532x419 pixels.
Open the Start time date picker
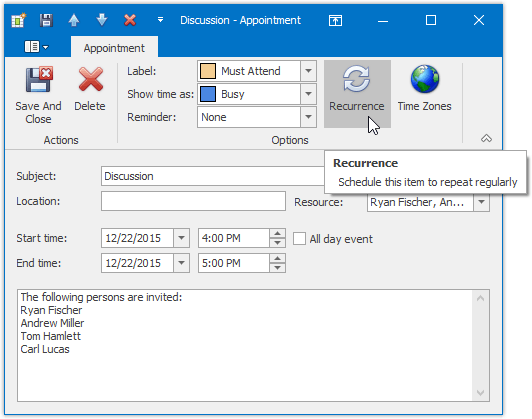(182, 238)
